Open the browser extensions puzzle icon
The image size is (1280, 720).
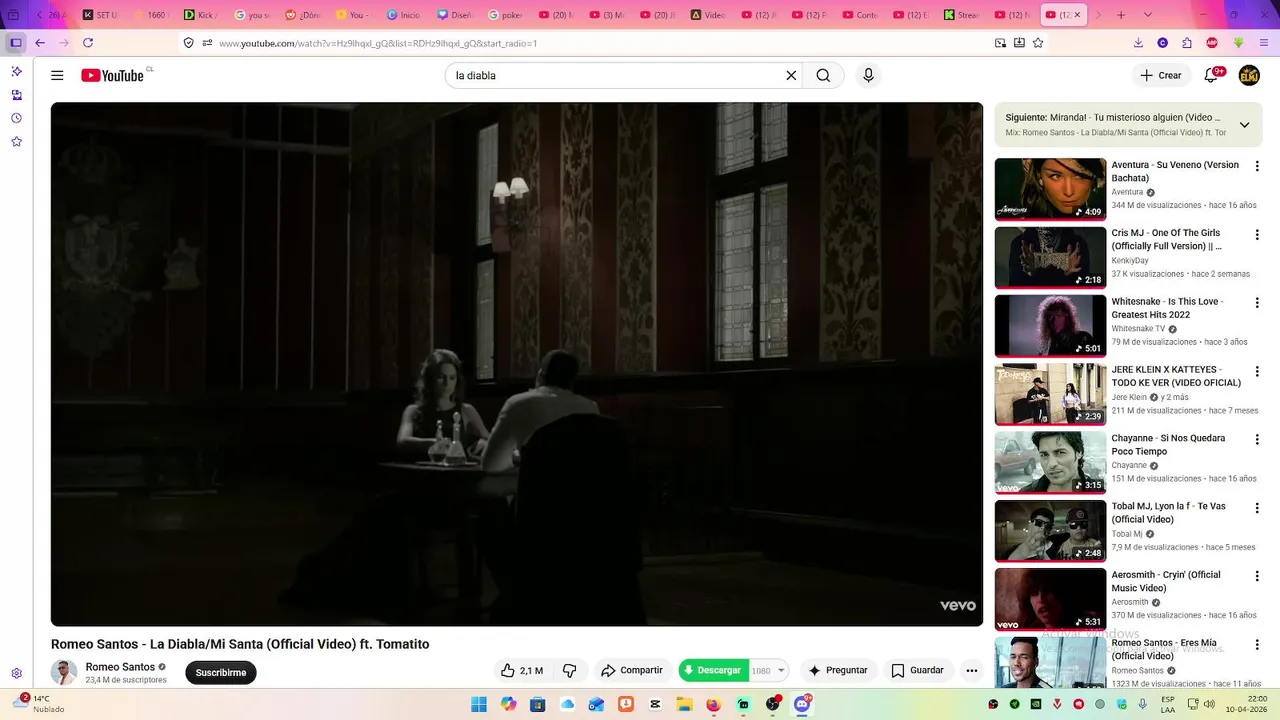point(1187,43)
